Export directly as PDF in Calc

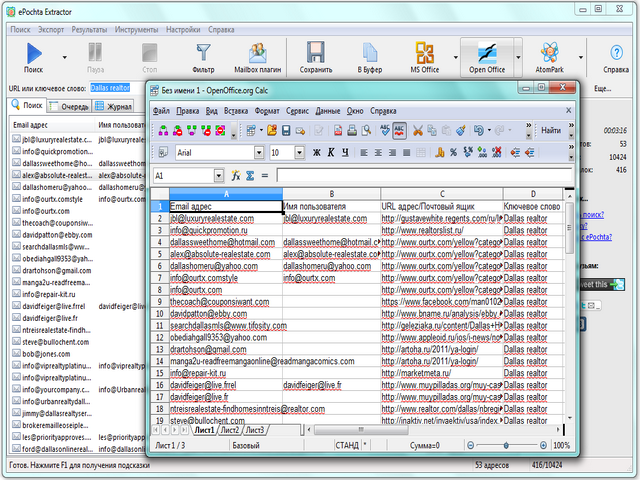click(x=338, y=131)
